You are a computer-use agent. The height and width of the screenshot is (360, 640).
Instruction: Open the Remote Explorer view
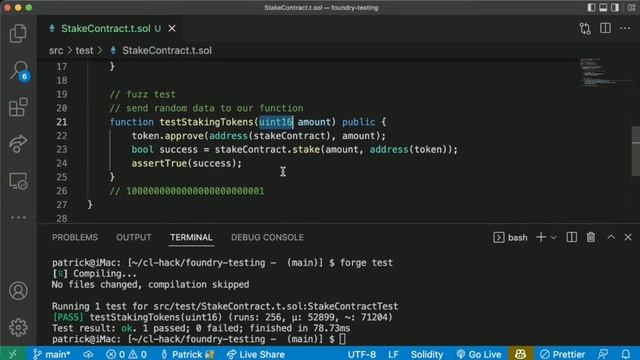tap(18, 180)
